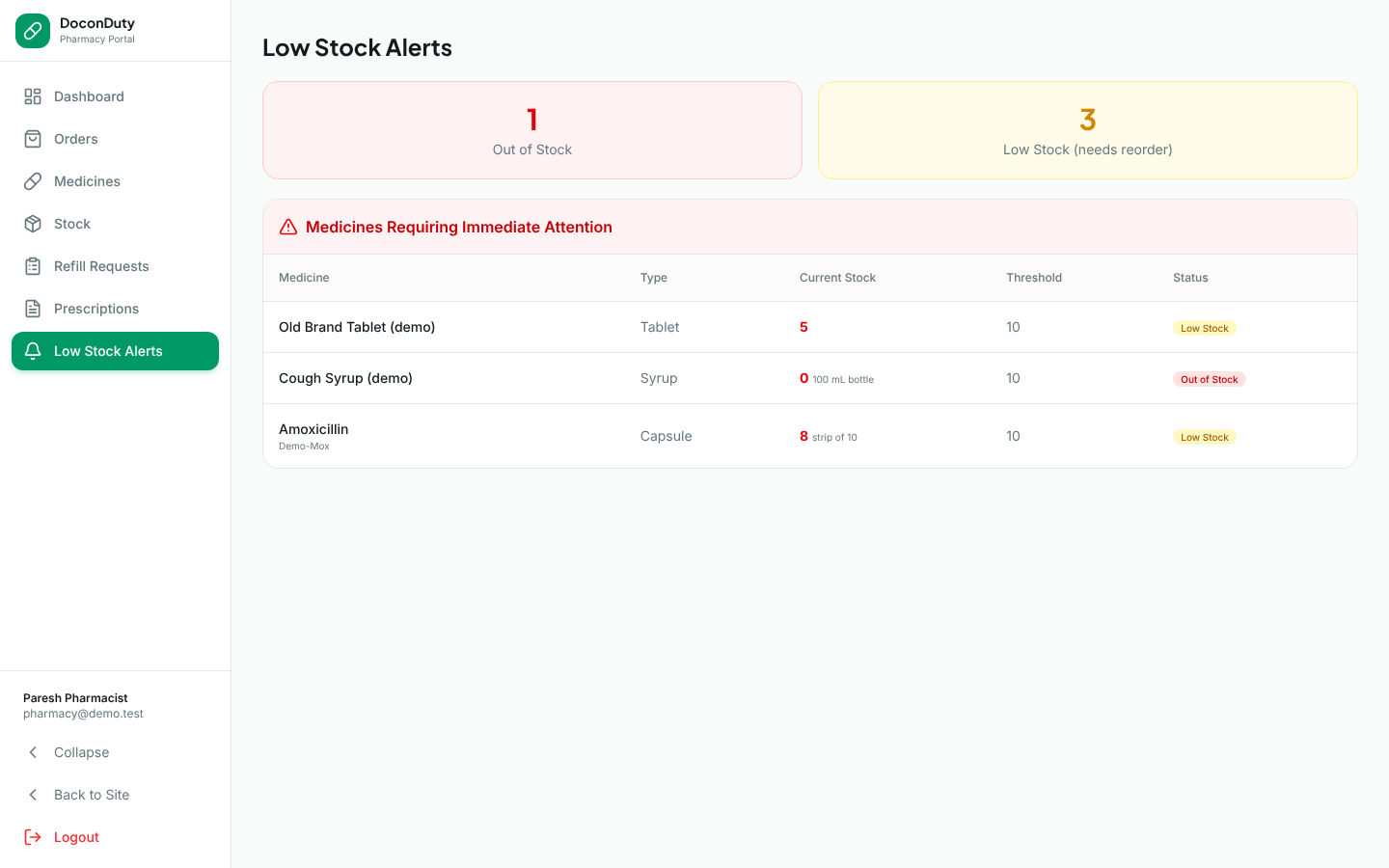The image size is (1389, 868).
Task: Click the Threshold column header
Action: tap(1034, 278)
